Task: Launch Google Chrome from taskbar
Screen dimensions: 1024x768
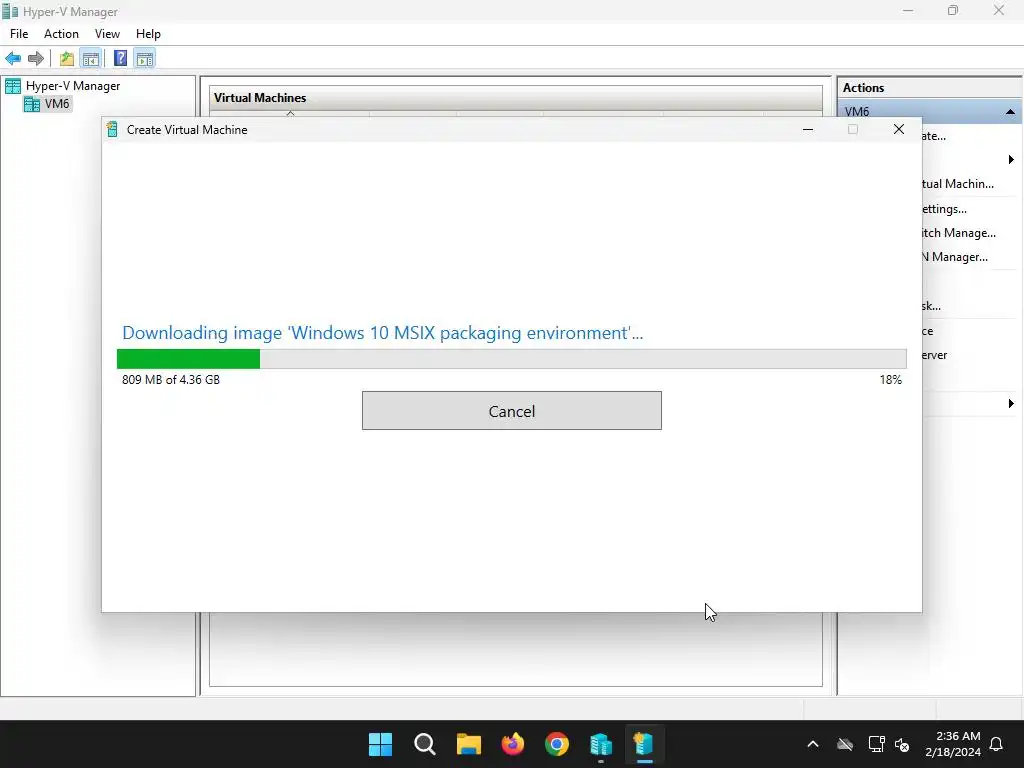Action: coord(556,744)
